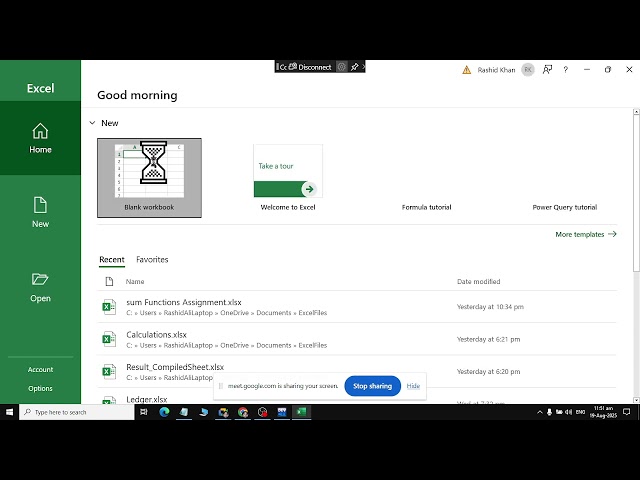The width and height of the screenshot is (640, 480).
Task: Click the taskbar search box
Action: [77, 412]
